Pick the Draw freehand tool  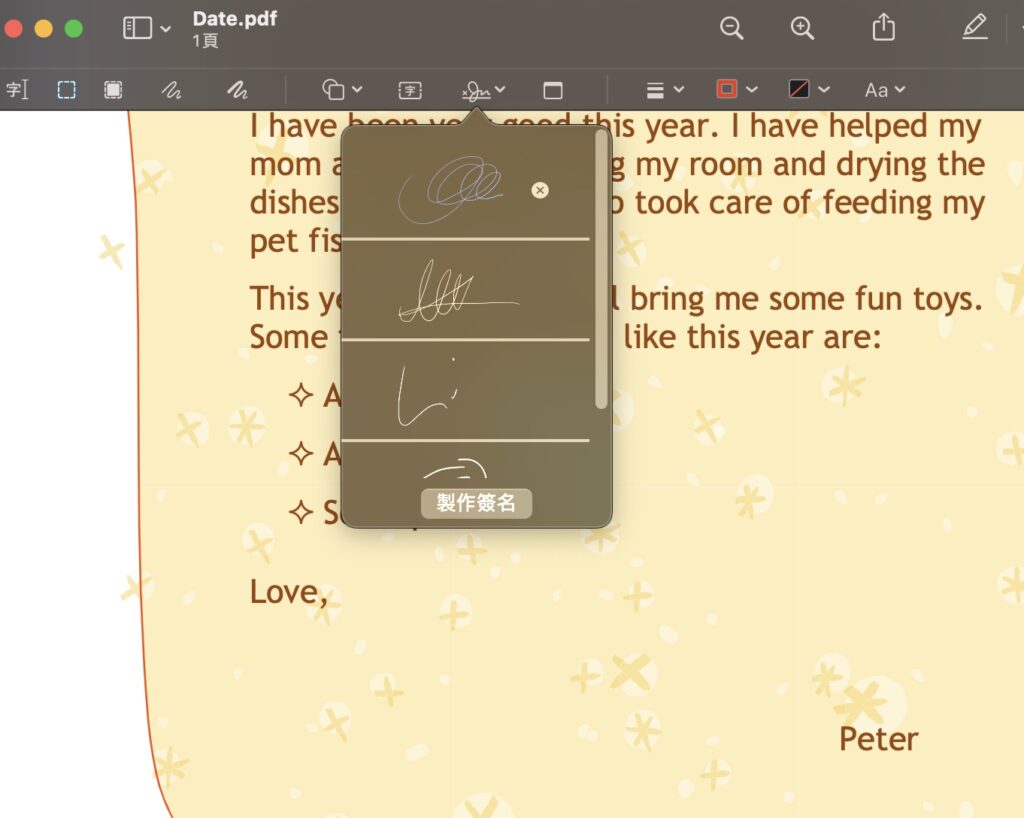click(237, 90)
